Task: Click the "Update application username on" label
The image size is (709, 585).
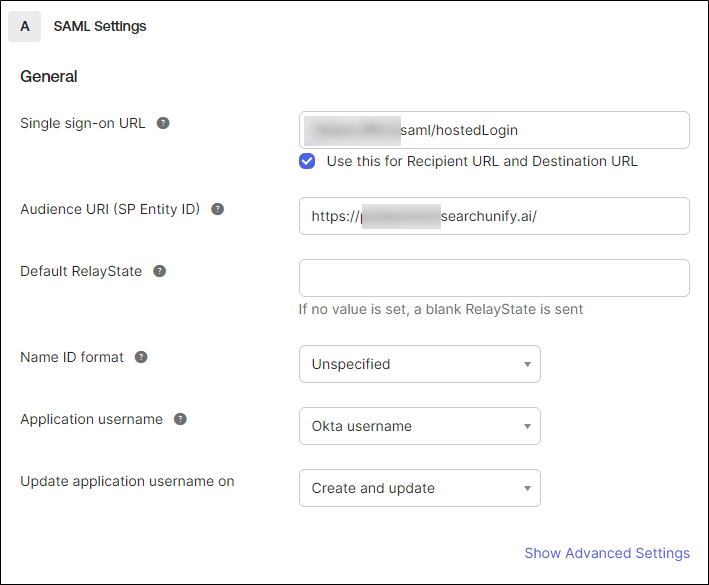Action: (127, 481)
